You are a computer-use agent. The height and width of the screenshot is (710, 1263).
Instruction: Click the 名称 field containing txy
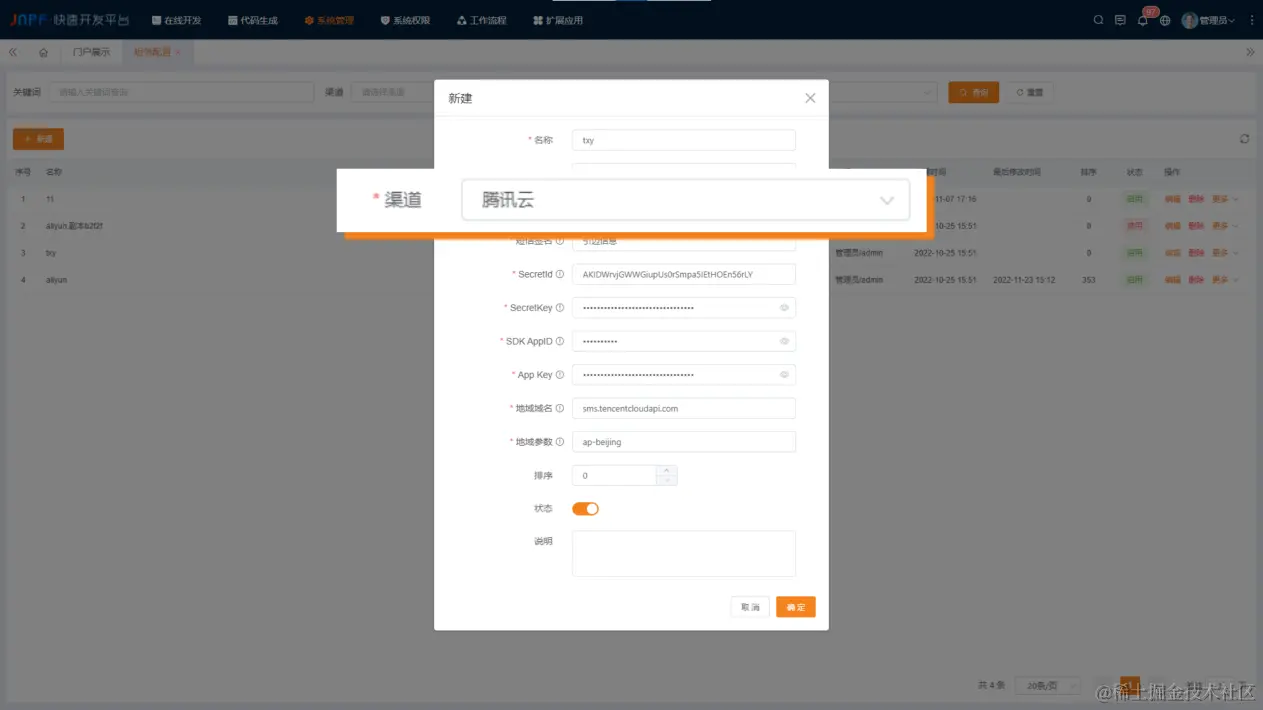pyautogui.click(x=684, y=140)
